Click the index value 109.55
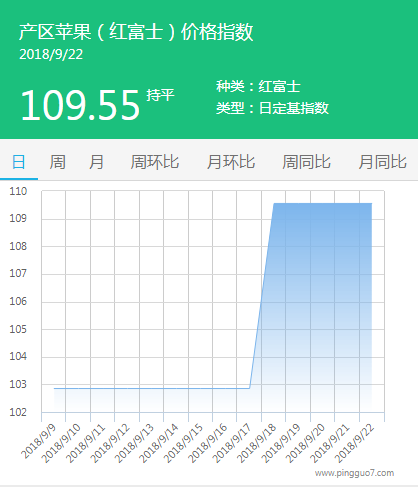Screen dimensions: 418x487 (80, 105)
